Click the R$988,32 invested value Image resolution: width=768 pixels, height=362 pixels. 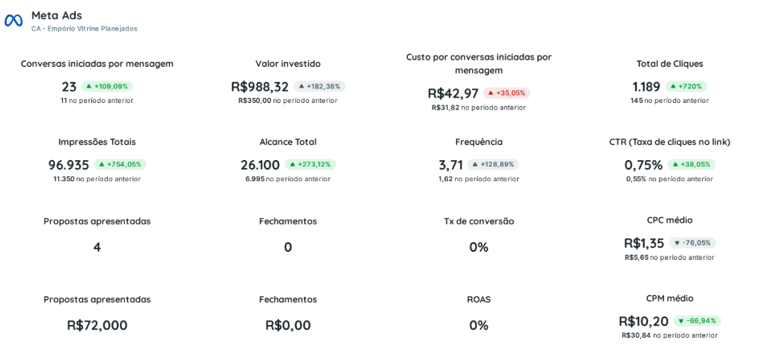click(x=260, y=87)
